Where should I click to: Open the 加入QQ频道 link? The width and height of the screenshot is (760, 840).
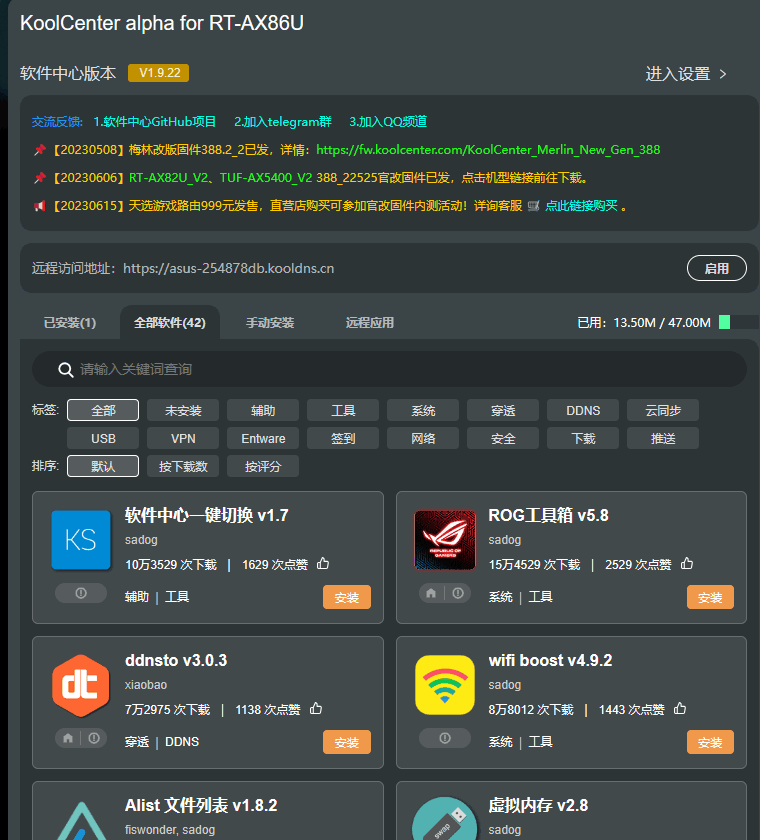point(388,122)
